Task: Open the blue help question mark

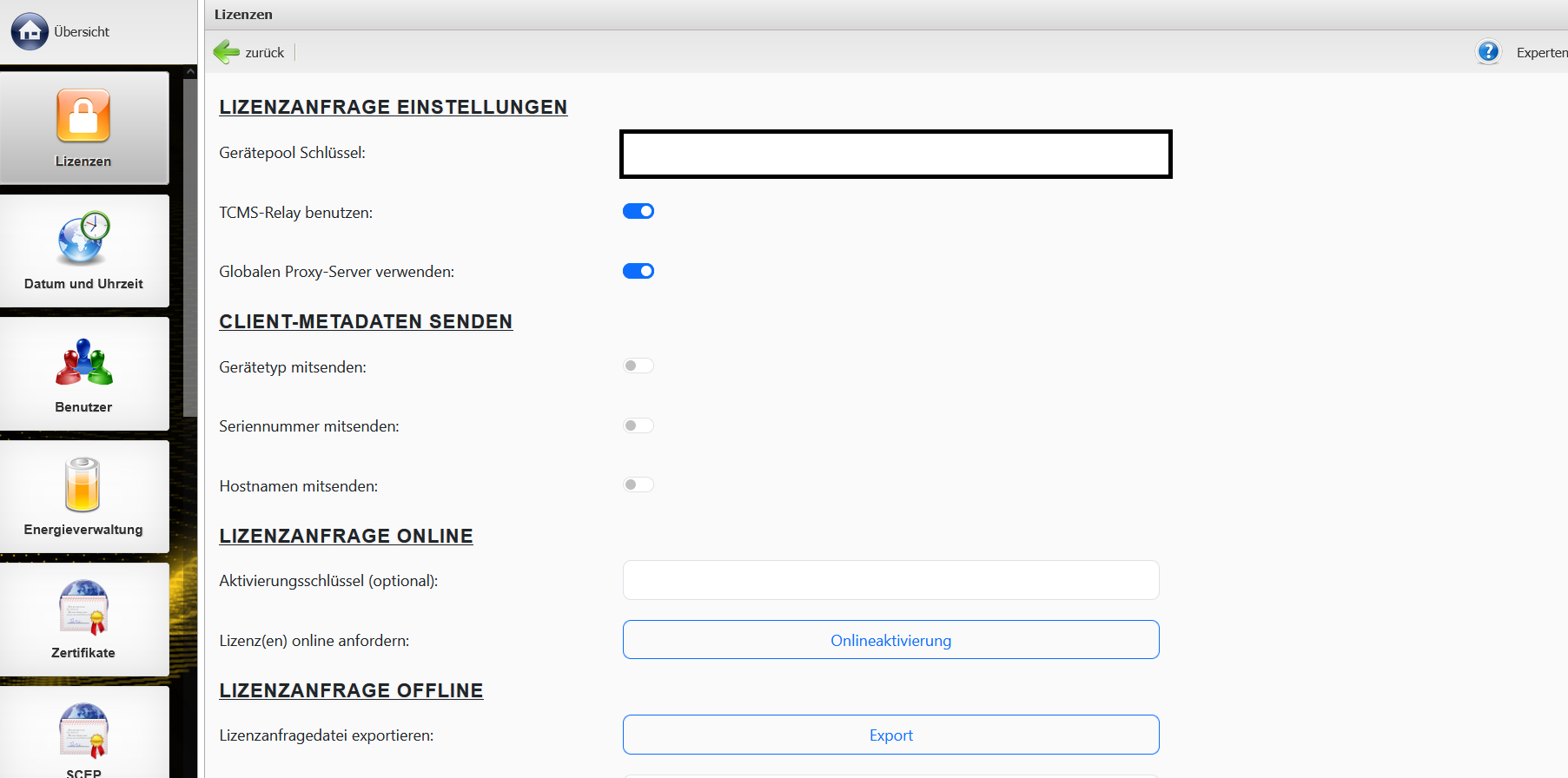Action: pyautogui.click(x=1488, y=52)
